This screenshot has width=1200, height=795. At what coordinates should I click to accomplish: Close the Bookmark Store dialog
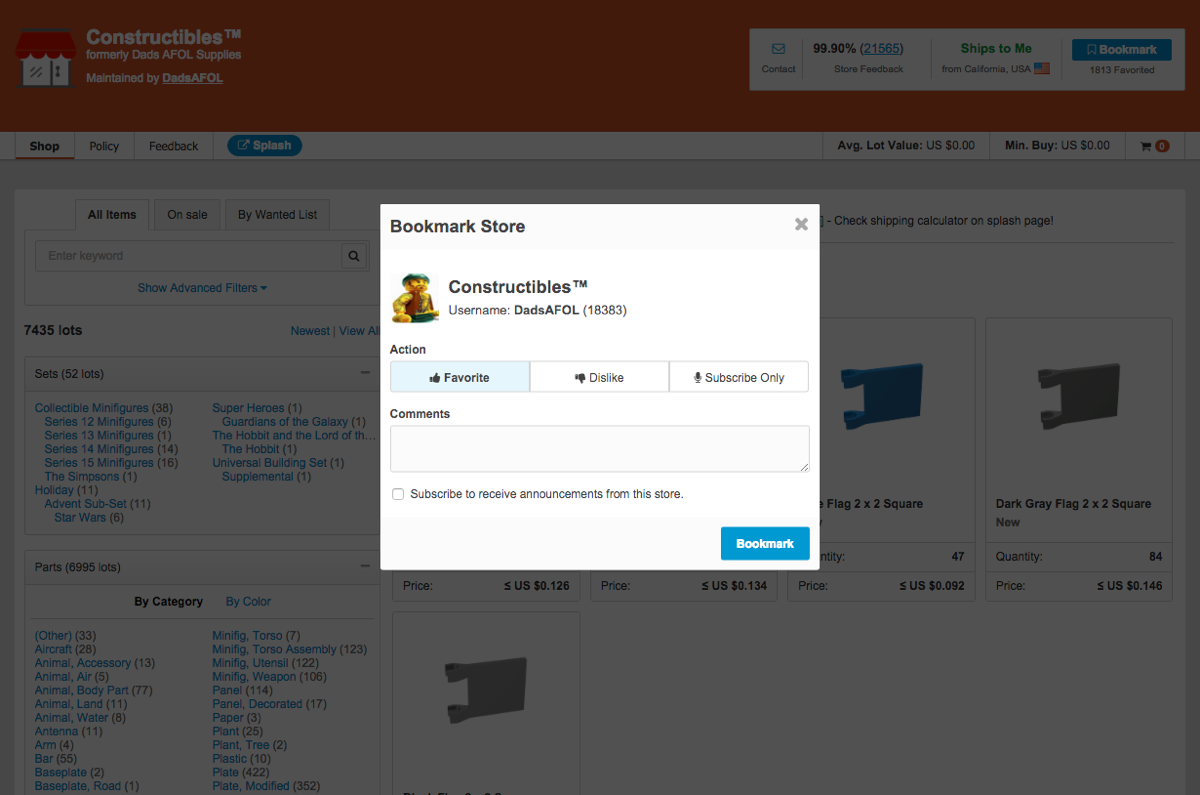click(801, 225)
